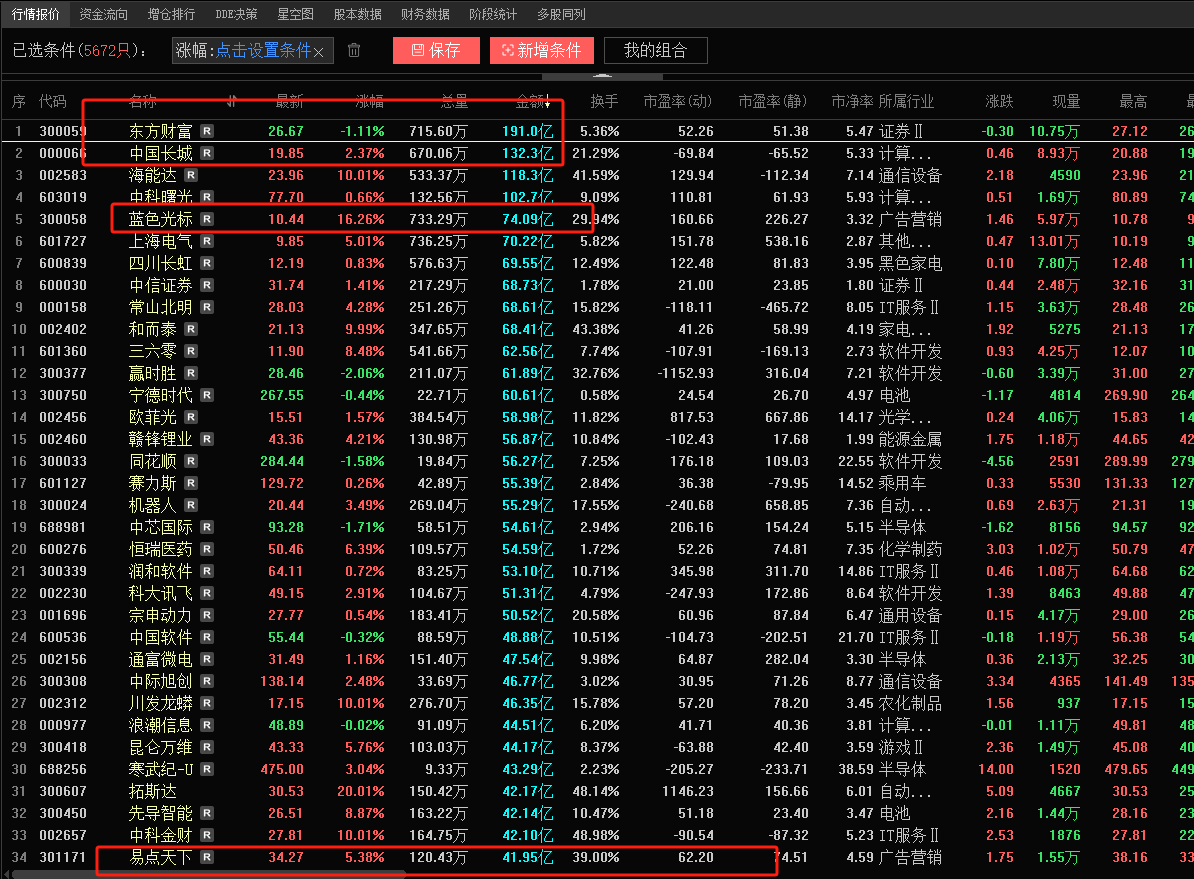The height and width of the screenshot is (879, 1194).
Task: Click the 润和软件 stock name
Action: (161, 571)
